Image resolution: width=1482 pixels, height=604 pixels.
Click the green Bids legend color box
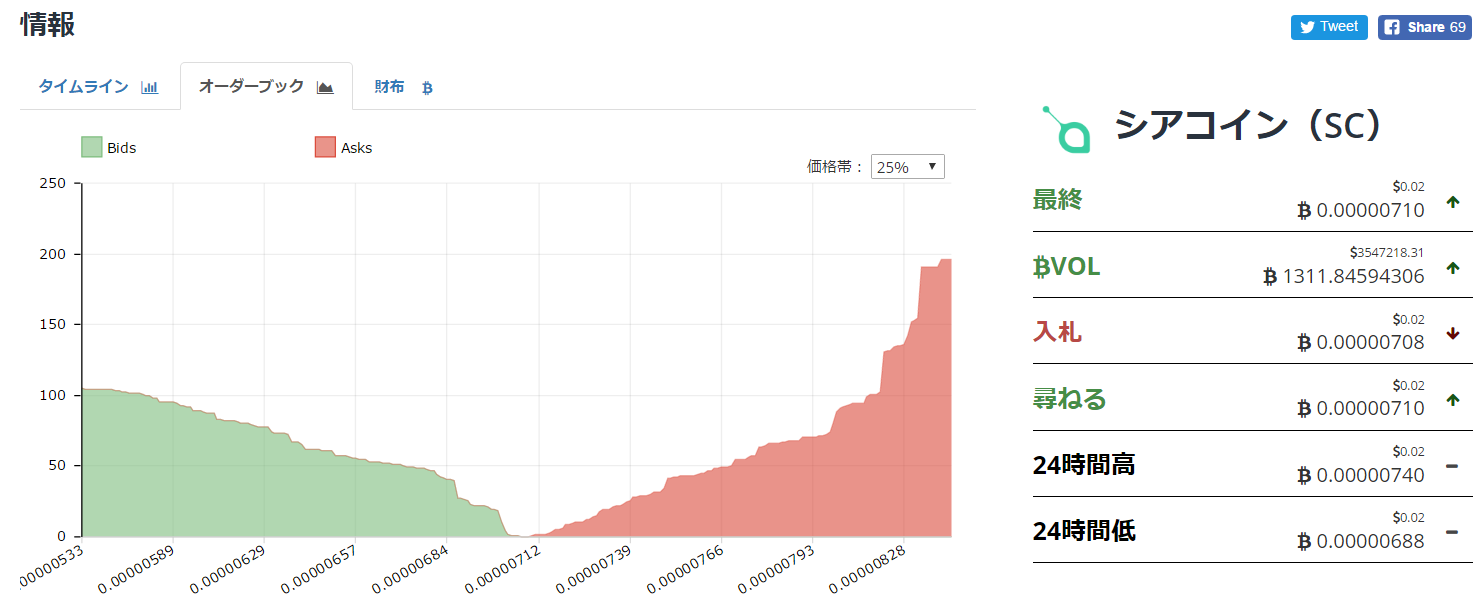click(x=92, y=148)
